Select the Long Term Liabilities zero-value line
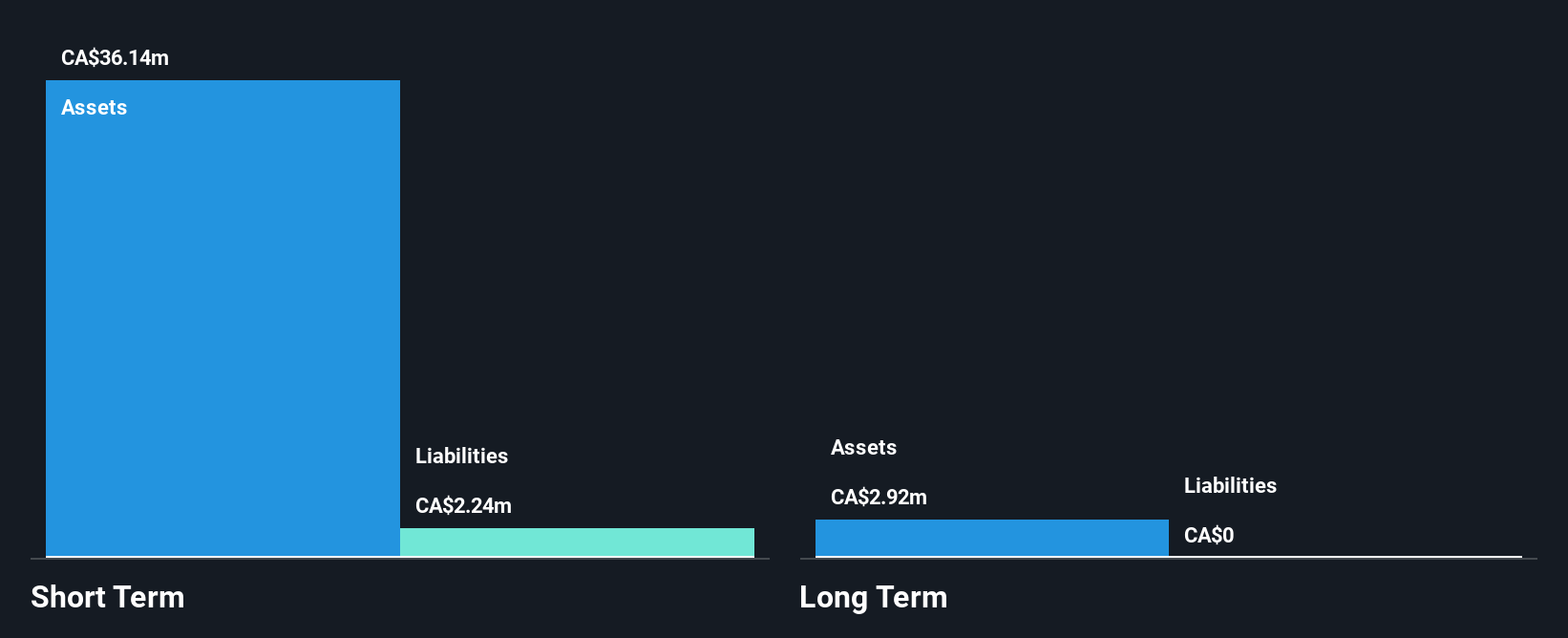This screenshot has height=638, width=1568. [1346, 556]
